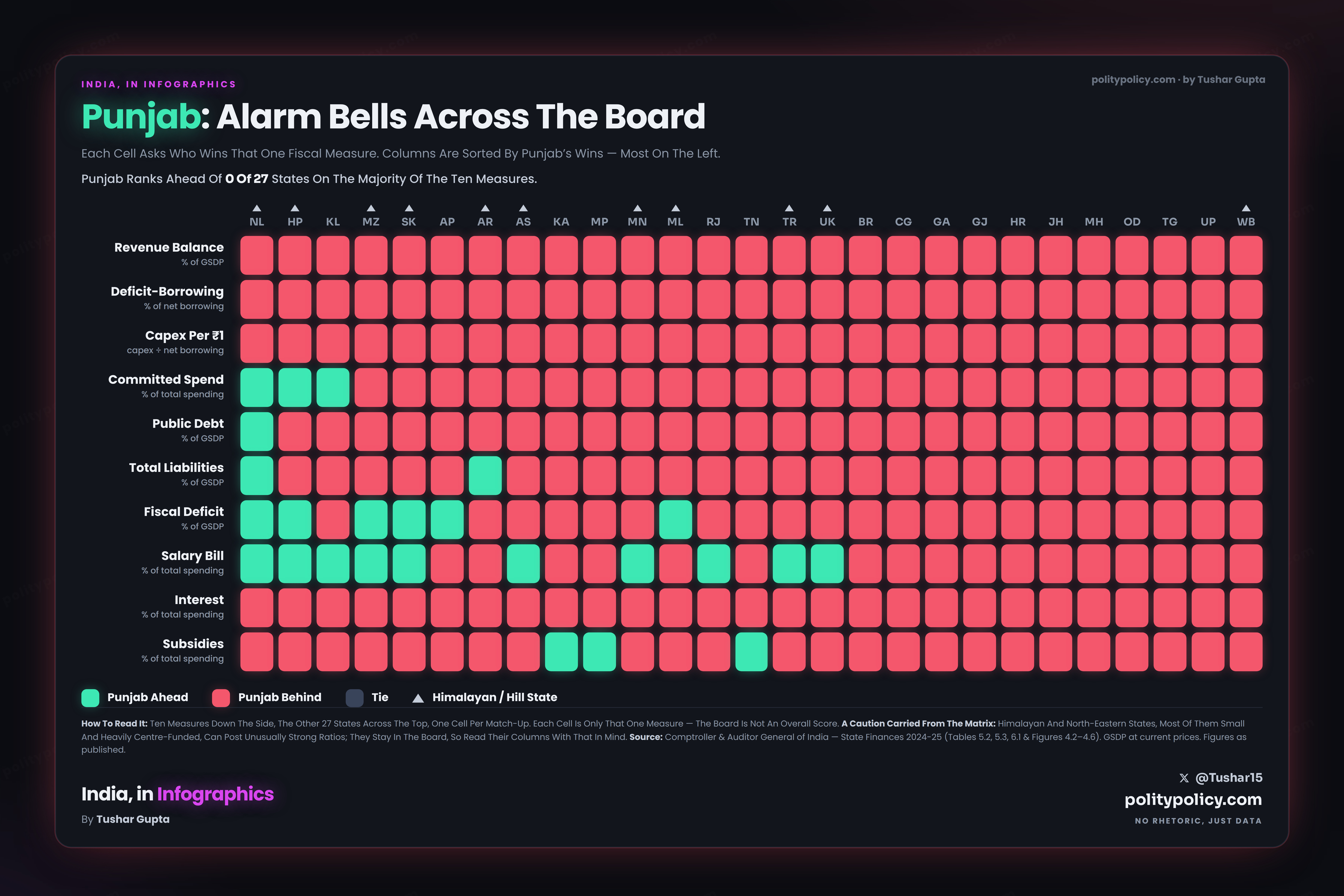Open the @Tushar15 handle link
The height and width of the screenshot is (896, 1344).
pos(1229,778)
